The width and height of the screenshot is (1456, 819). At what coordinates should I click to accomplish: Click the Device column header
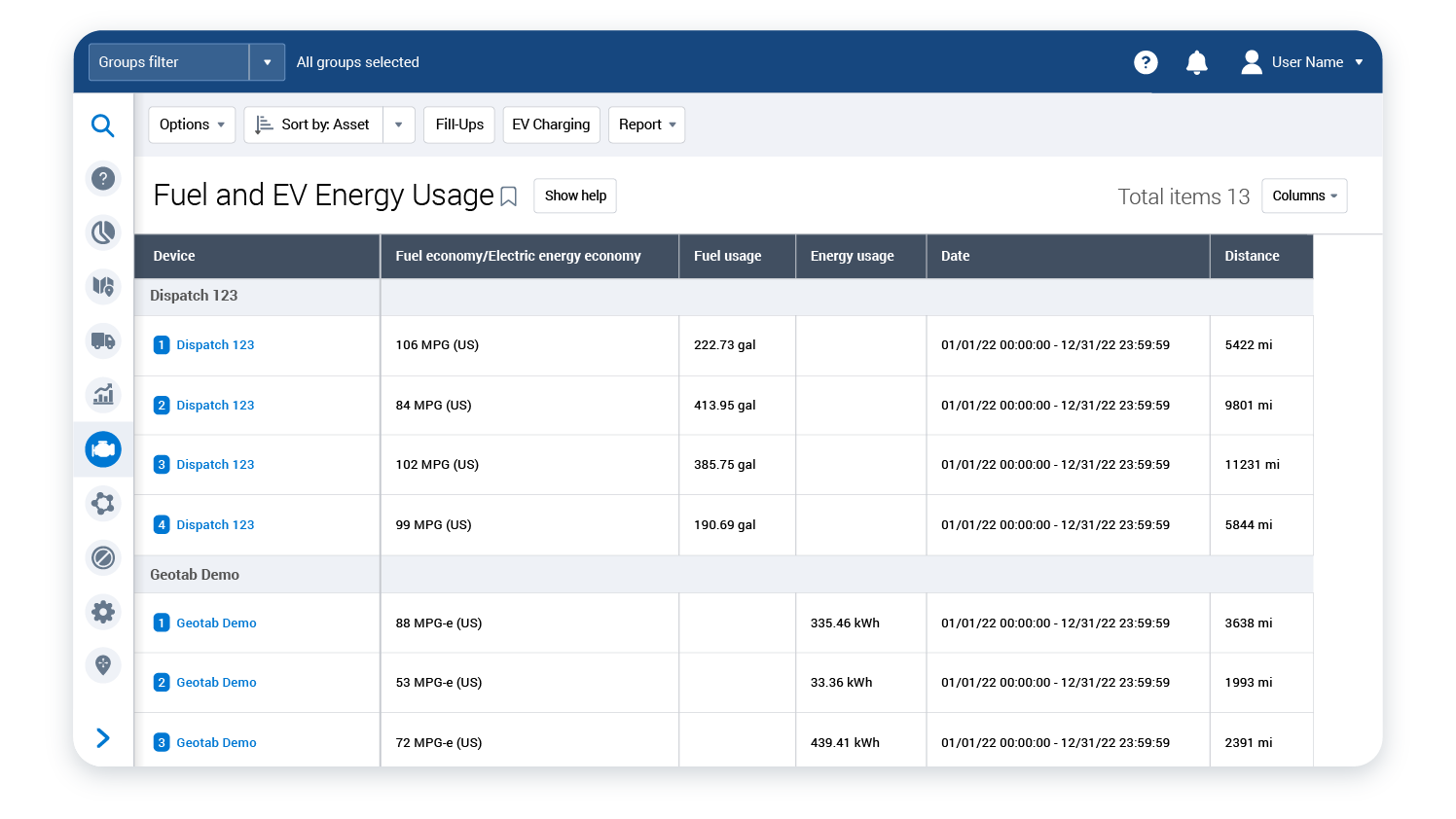pos(257,256)
